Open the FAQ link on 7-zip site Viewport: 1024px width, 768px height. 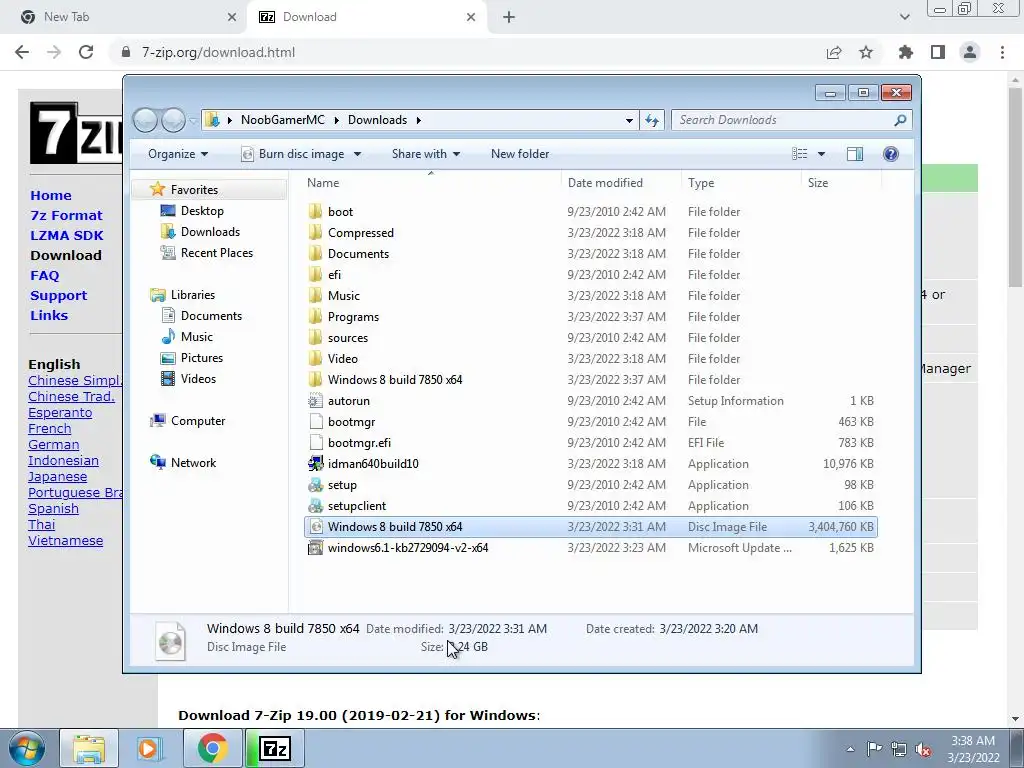(x=44, y=276)
